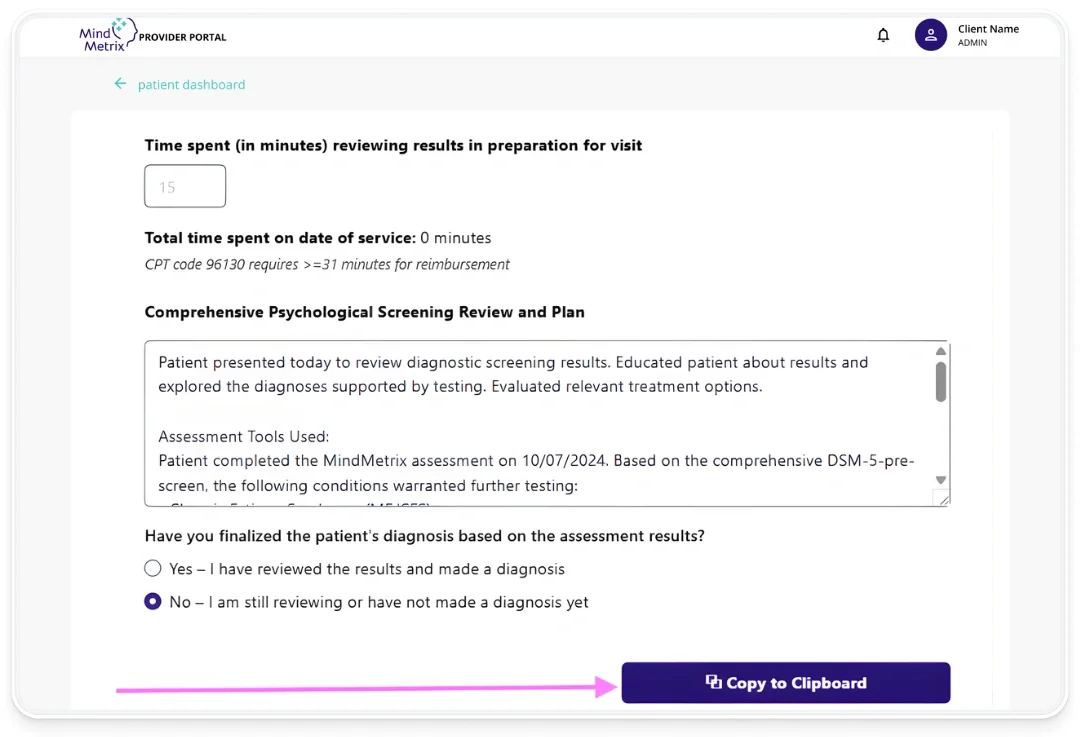Click the PROVIDER PORTAL header text
Image resolution: width=1080 pixels, height=737 pixels.
[183, 37]
